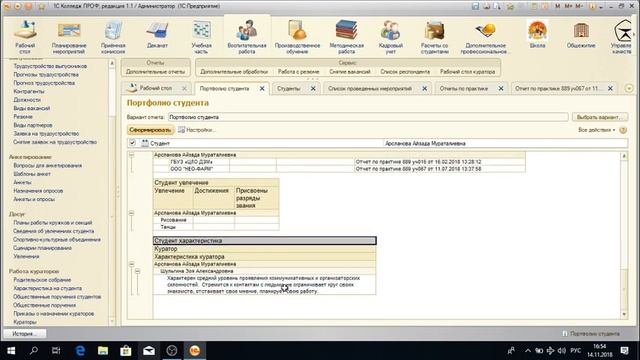
Task: Open tab list dropdown arrow
Action: [x=629, y=89]
